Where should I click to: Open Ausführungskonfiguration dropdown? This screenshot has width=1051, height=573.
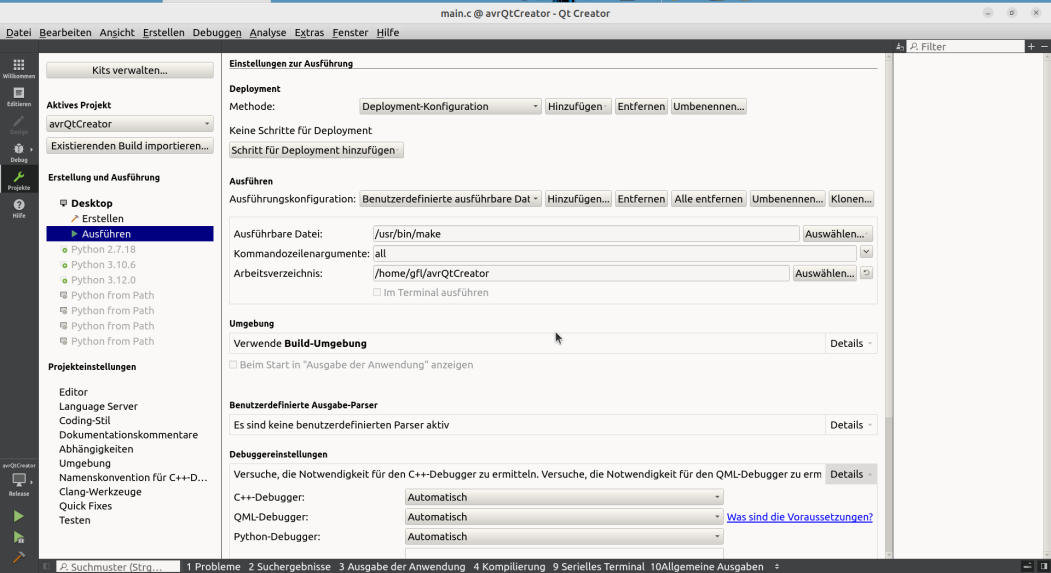tap(450, 199)
